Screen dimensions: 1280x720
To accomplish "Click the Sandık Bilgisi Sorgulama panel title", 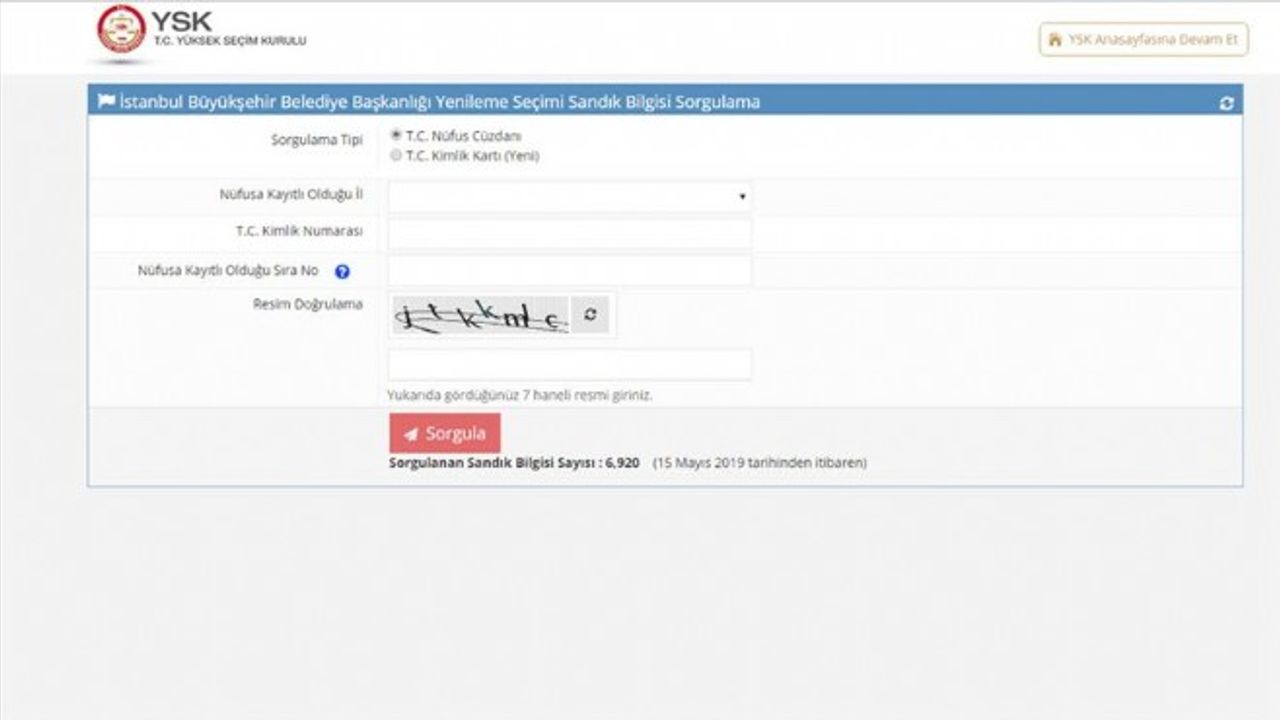I will 439,102.
